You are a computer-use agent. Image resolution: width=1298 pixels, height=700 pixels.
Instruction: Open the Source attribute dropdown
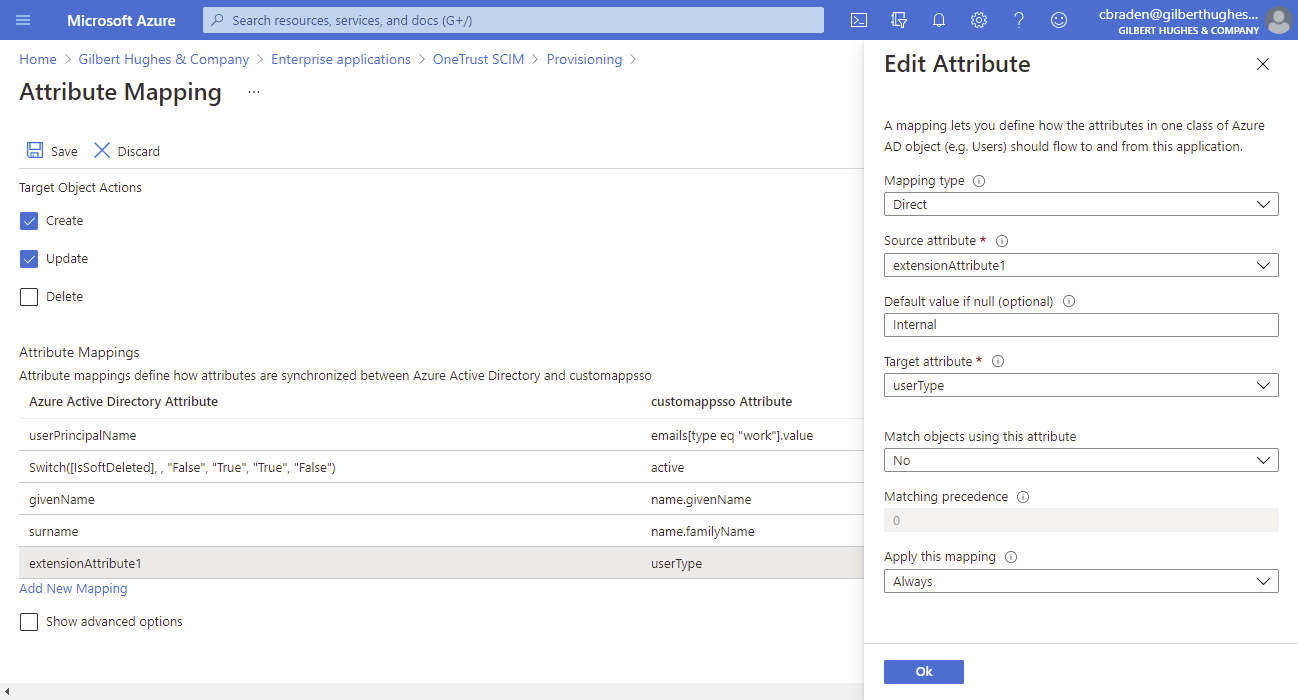[x=1080, y=265]
